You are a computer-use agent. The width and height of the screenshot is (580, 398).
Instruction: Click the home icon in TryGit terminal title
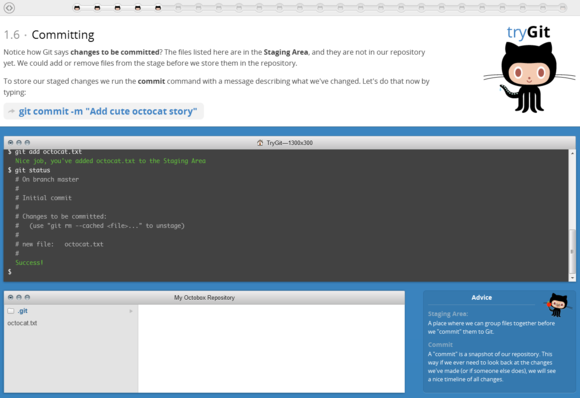click(260, 143)
